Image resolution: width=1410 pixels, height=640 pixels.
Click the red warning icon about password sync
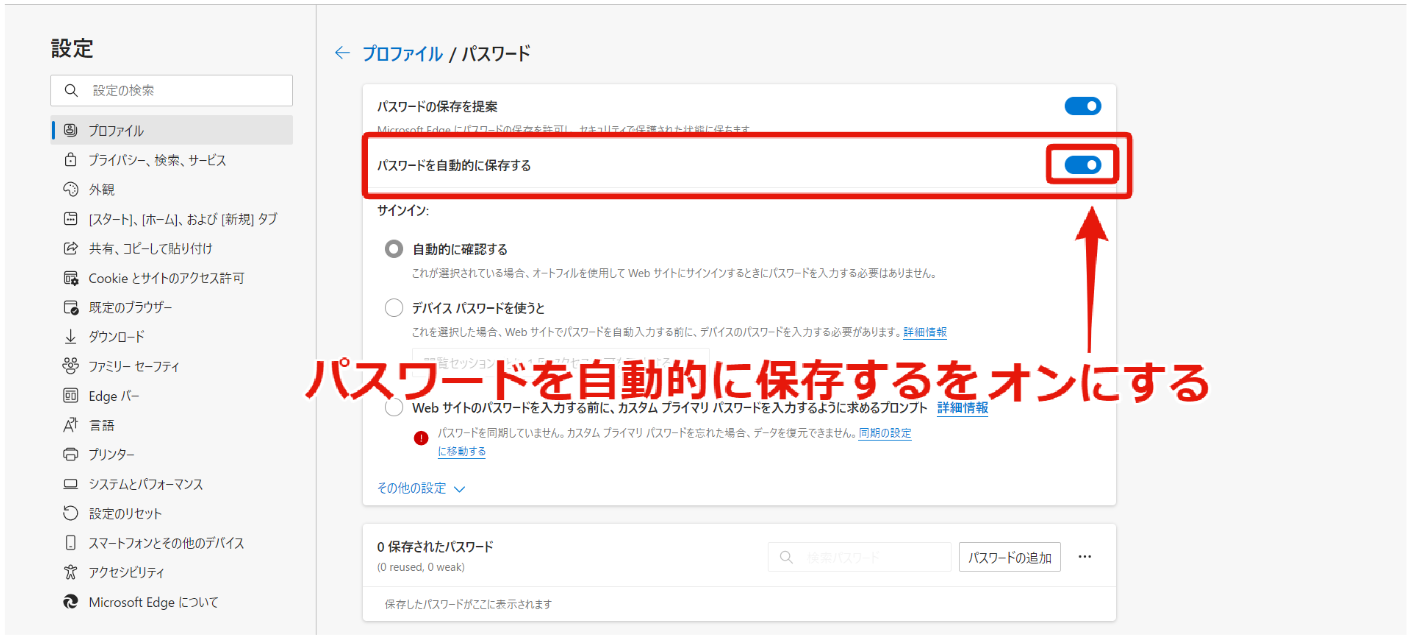click(421, 437)
